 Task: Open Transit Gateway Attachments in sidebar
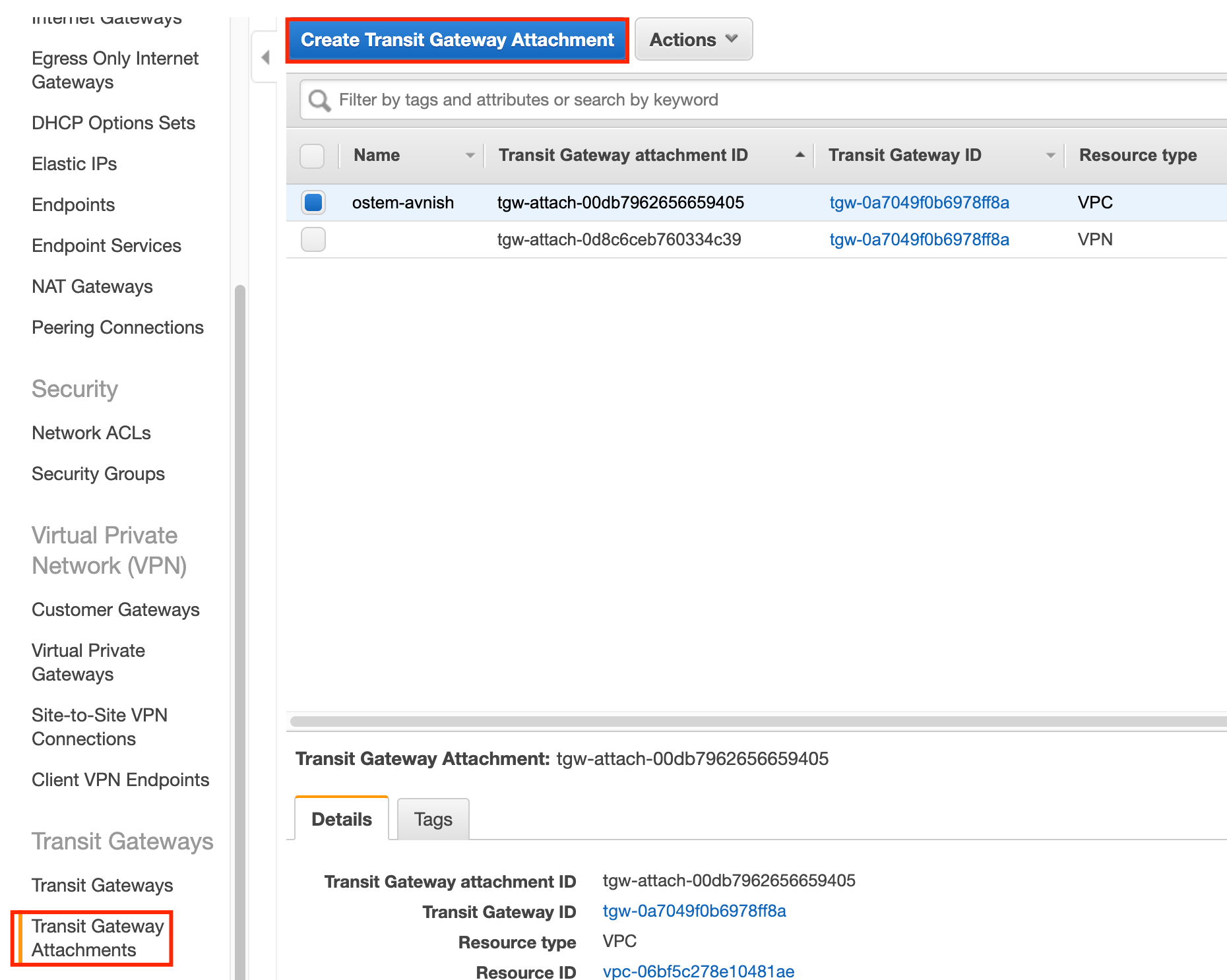97,938
